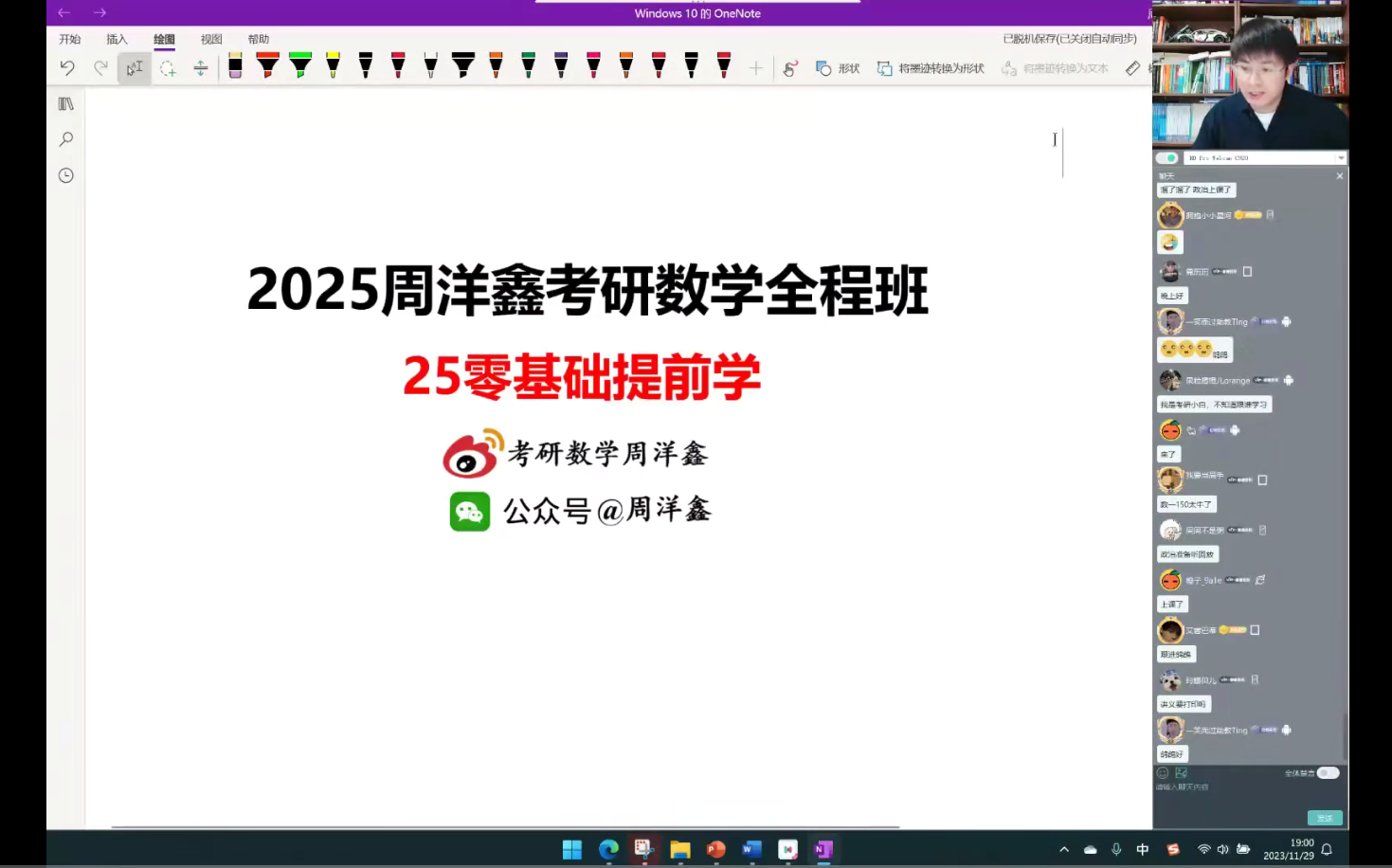Click the OneNote taskbar icon
Viewport: 1392px width, 868px height.
[x=823, y=850]
